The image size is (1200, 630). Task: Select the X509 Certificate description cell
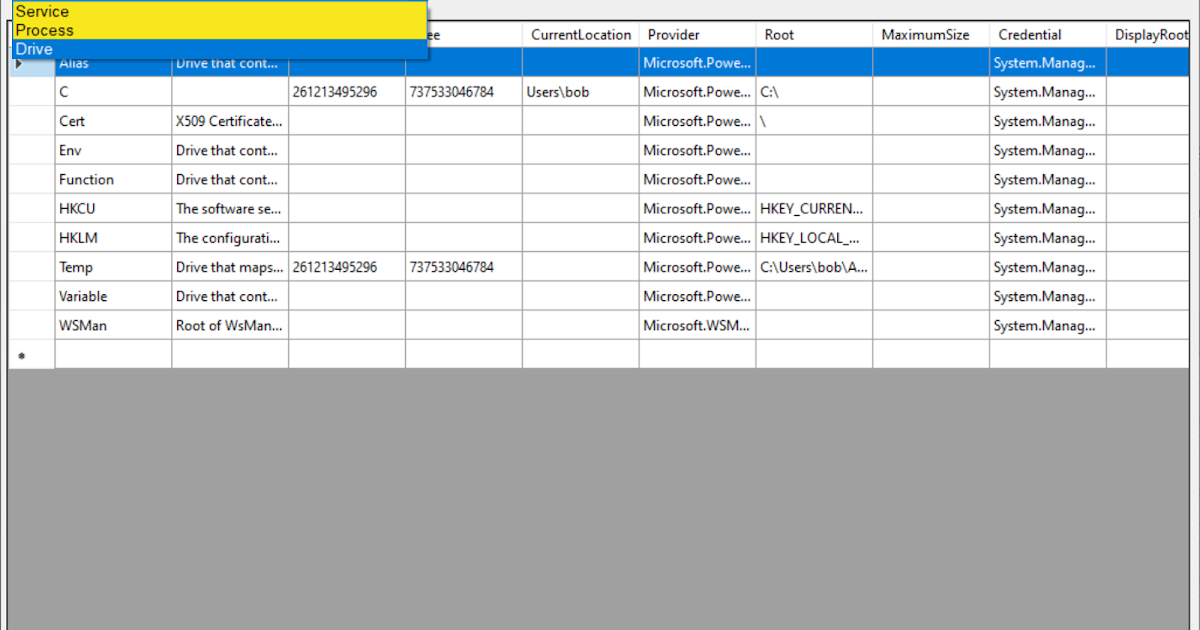(x=229, y=121)
